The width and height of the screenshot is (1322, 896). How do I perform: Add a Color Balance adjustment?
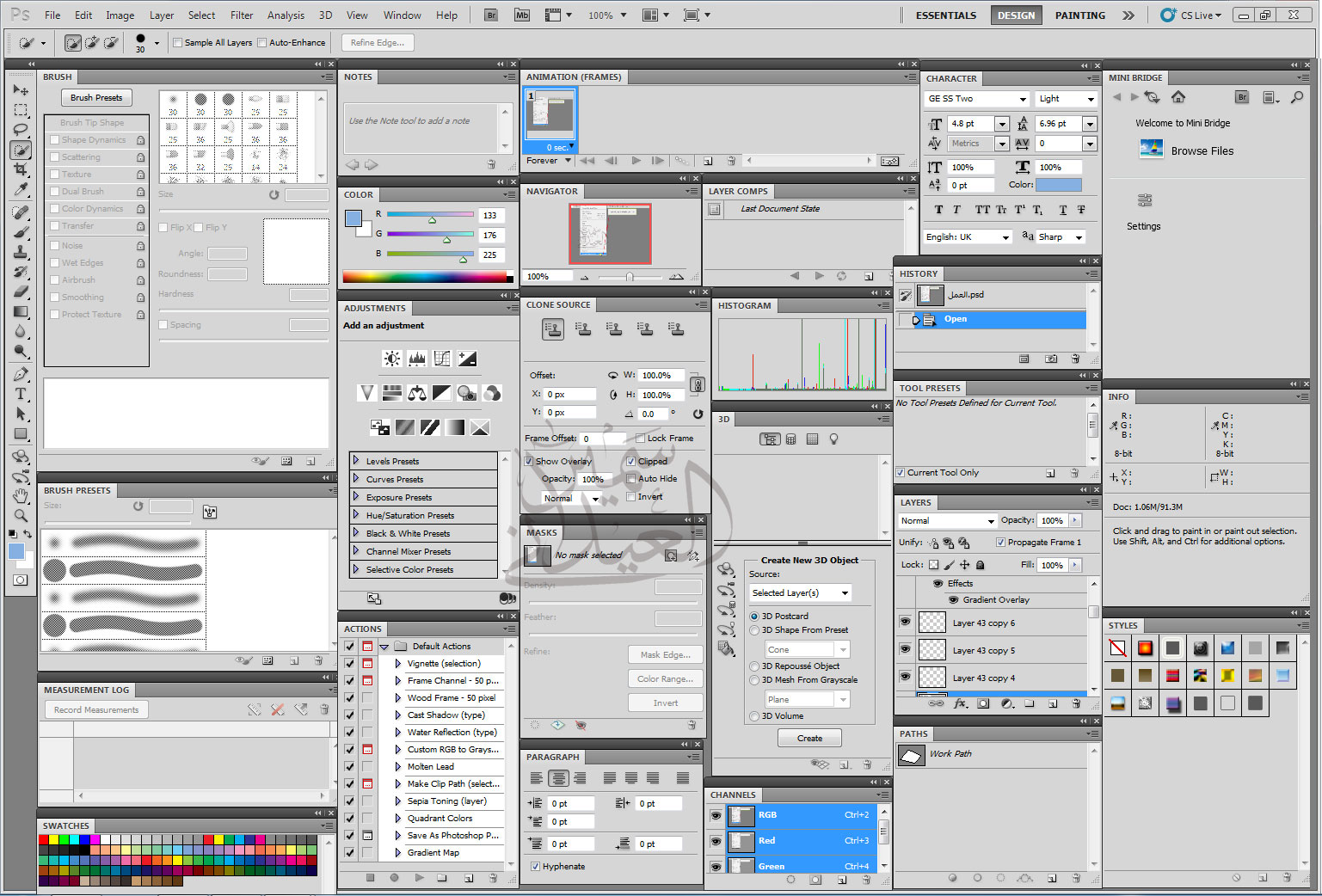(417, 393)
